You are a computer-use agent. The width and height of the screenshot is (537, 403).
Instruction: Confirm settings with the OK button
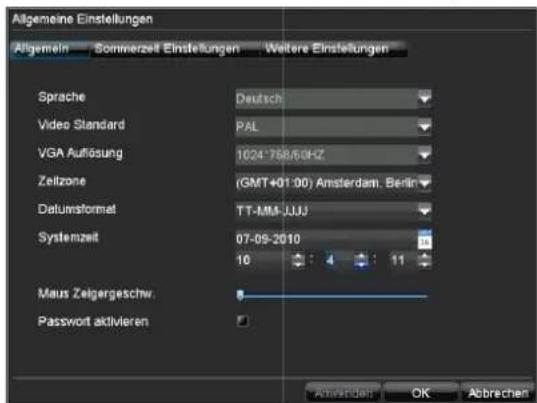coord(421,393)
